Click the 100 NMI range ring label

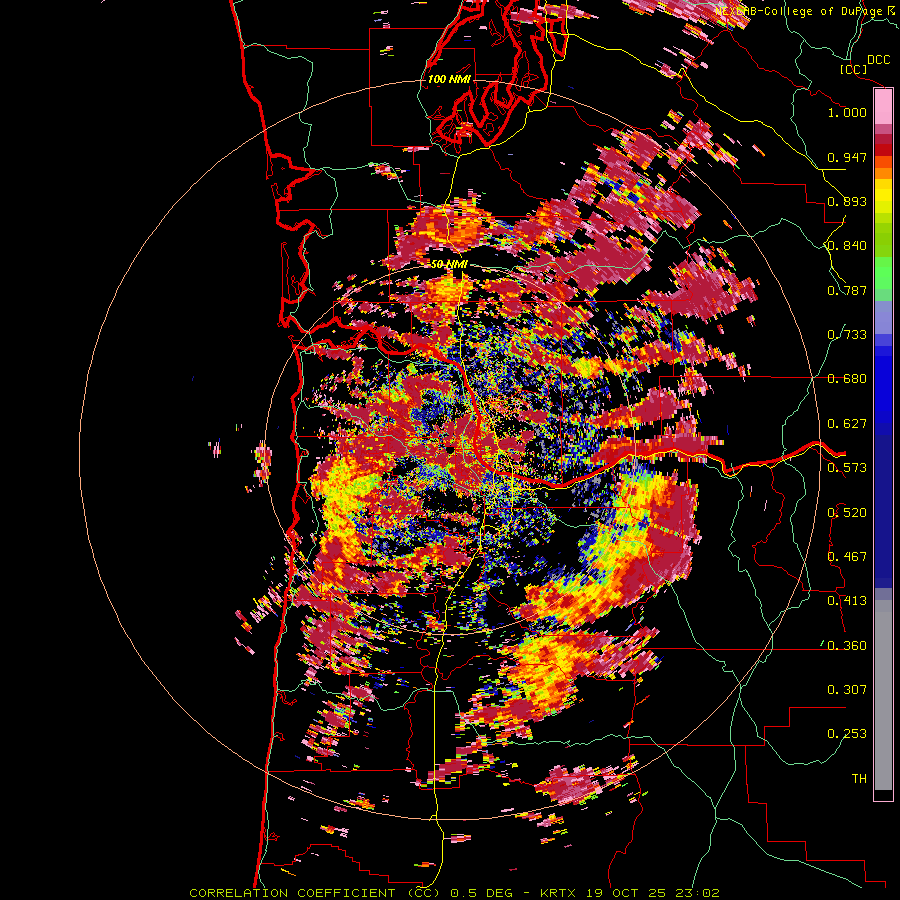pyautogui.click(x=449, y=79)
